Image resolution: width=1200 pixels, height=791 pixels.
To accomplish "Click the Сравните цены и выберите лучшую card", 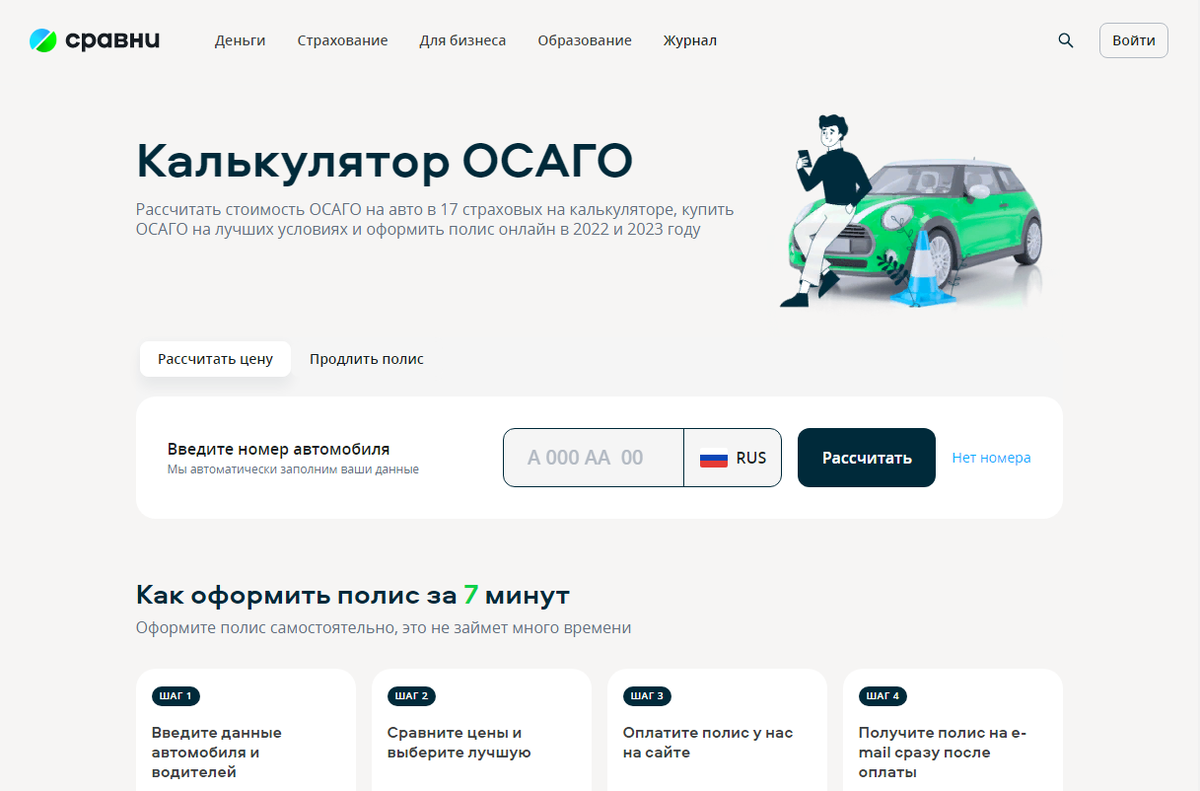I will [482, 730].
